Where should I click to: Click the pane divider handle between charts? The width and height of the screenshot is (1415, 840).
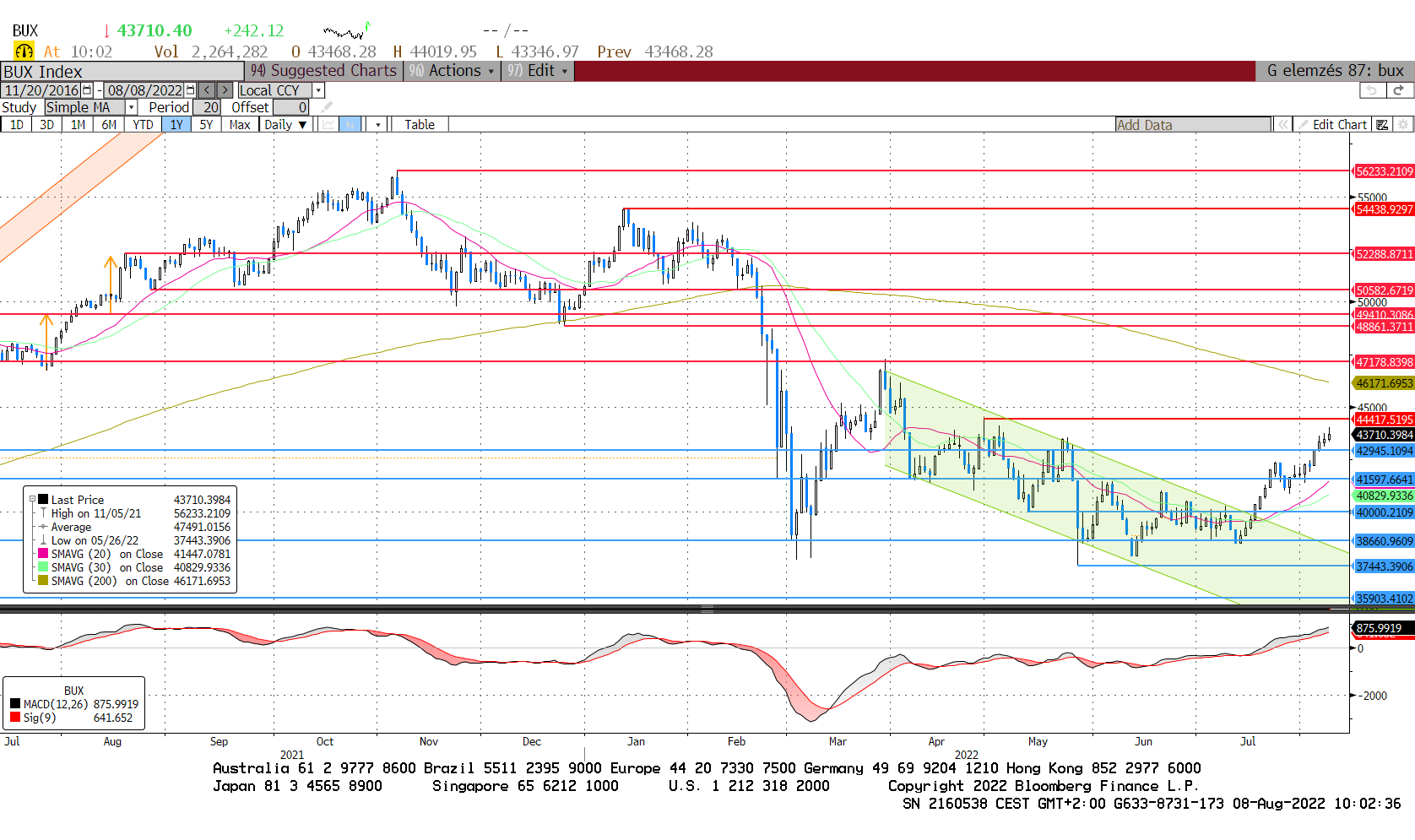point(707,608)
